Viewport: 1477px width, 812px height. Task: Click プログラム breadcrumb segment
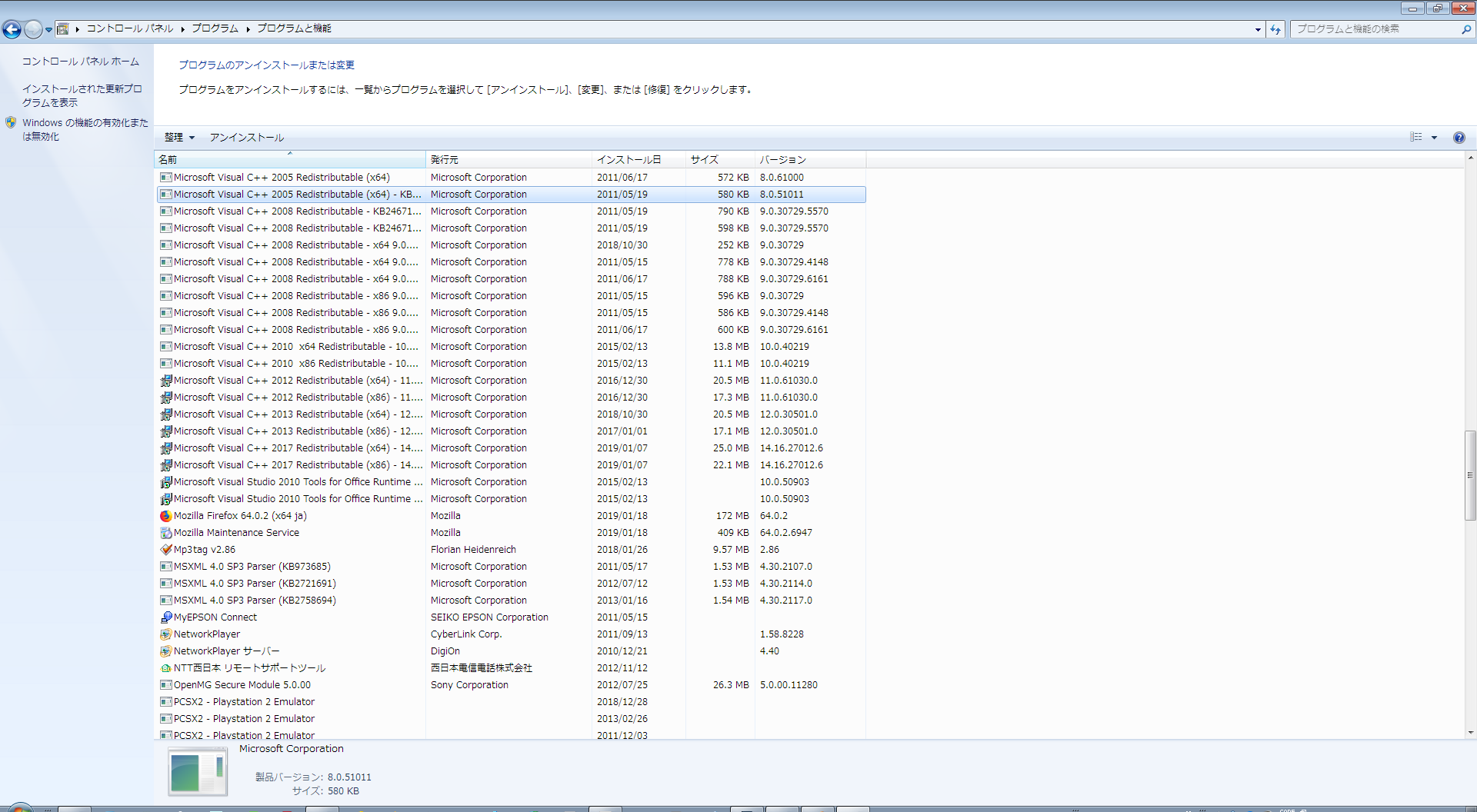(215, 28)
